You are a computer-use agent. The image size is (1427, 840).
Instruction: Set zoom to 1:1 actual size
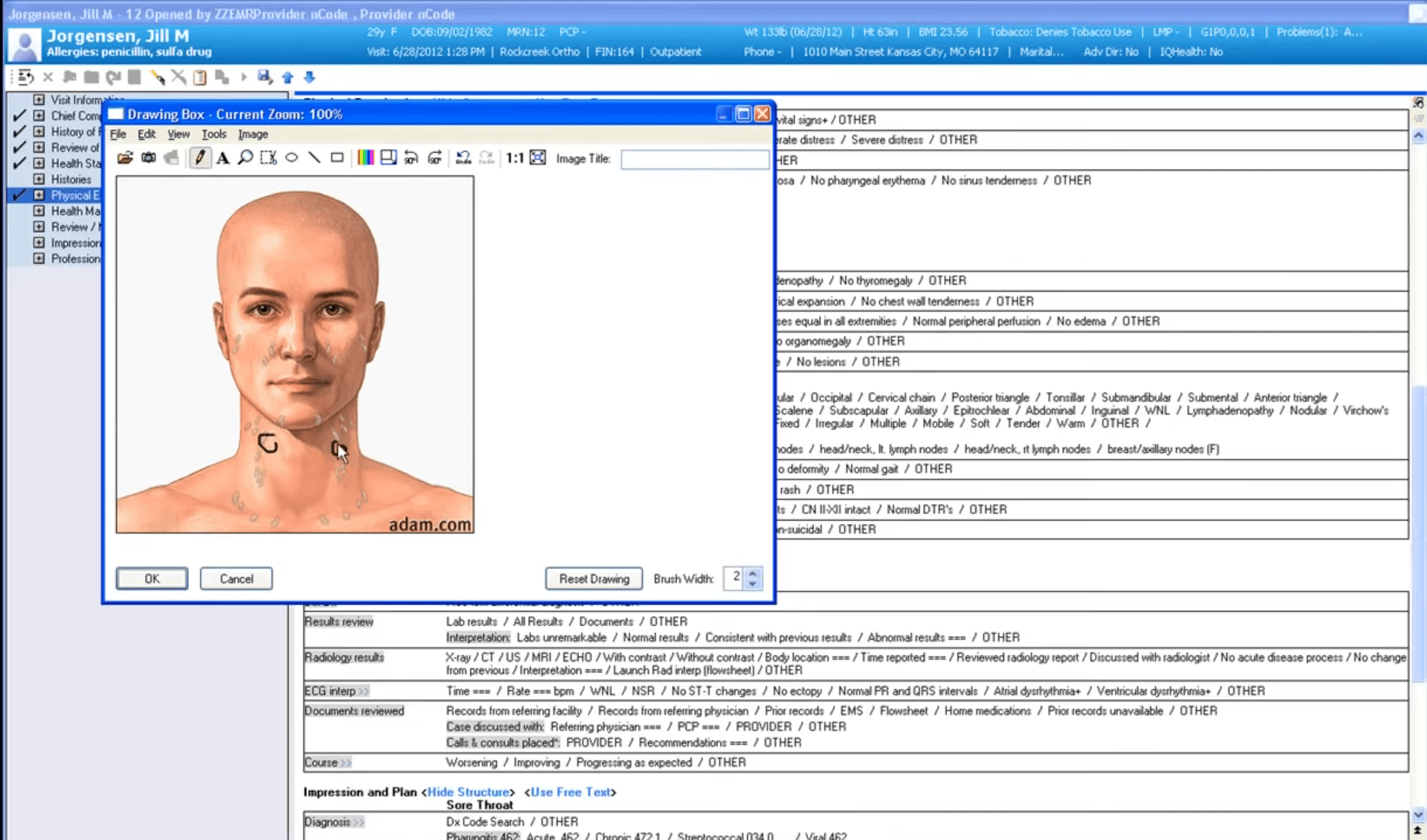(x=514, y=158)
